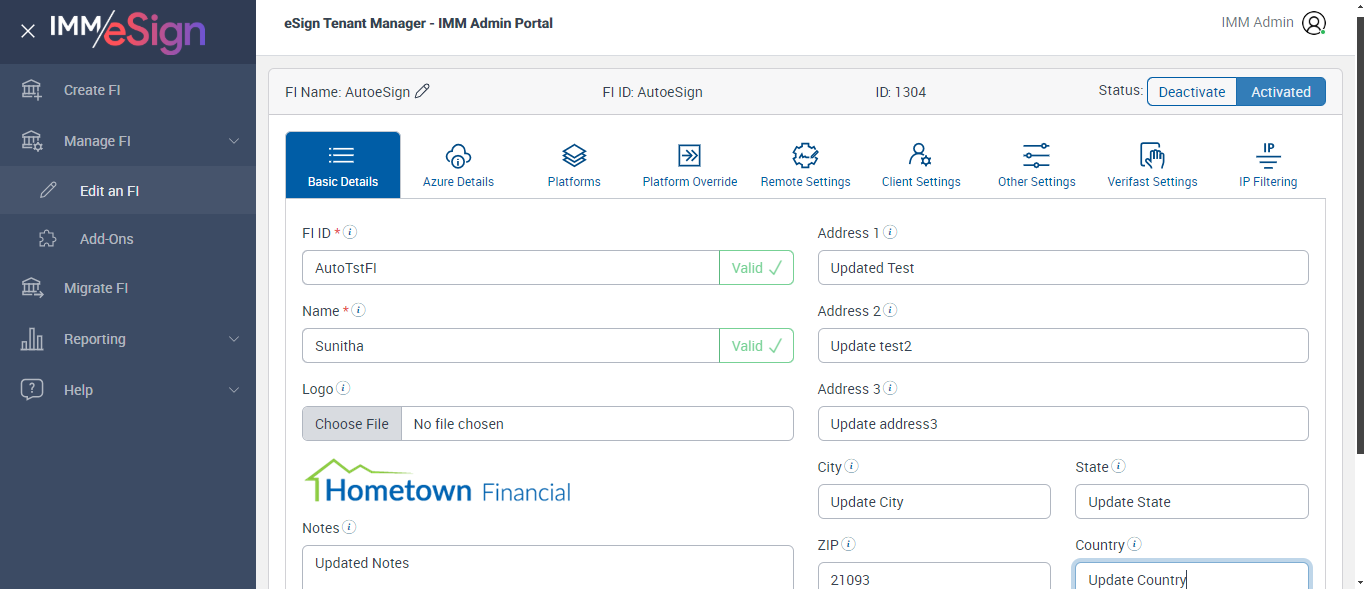Viewport: 1366px width, 589px height.
Task: Open the IMM Admin user profile icon
Action: 1314,23
